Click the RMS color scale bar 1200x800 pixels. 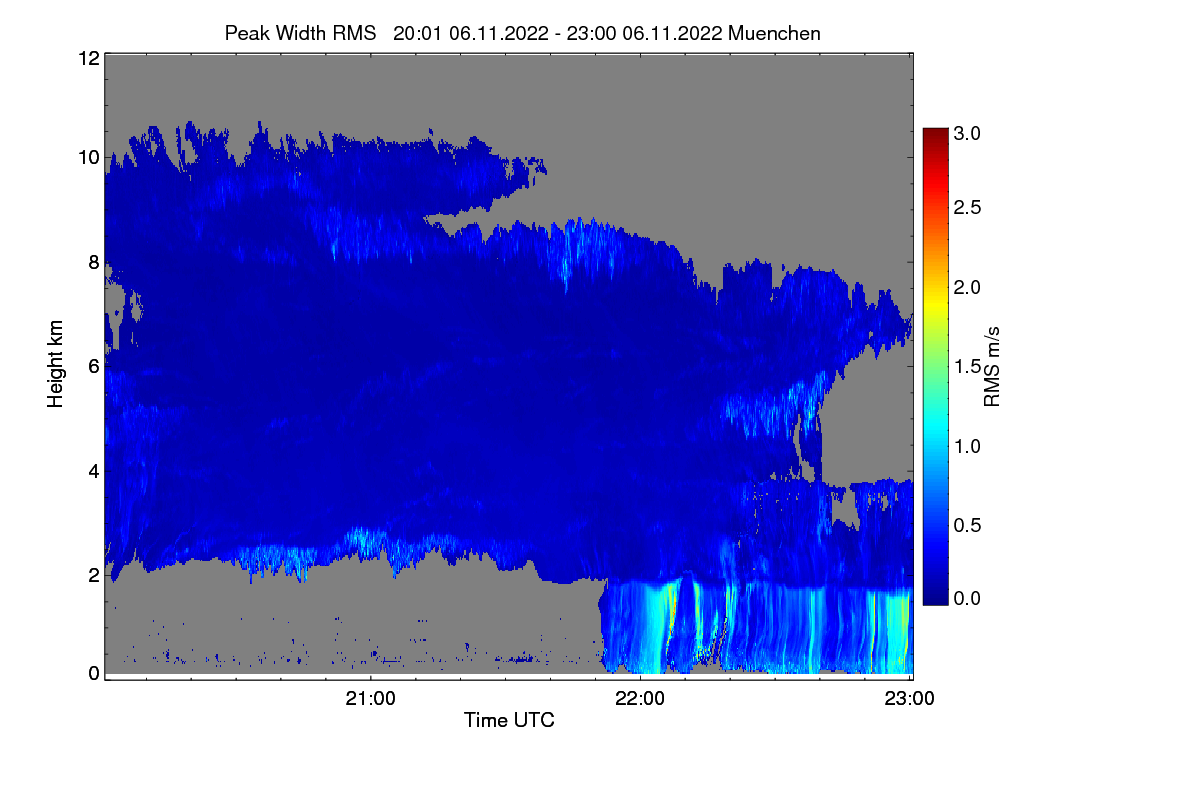point(934,367)
